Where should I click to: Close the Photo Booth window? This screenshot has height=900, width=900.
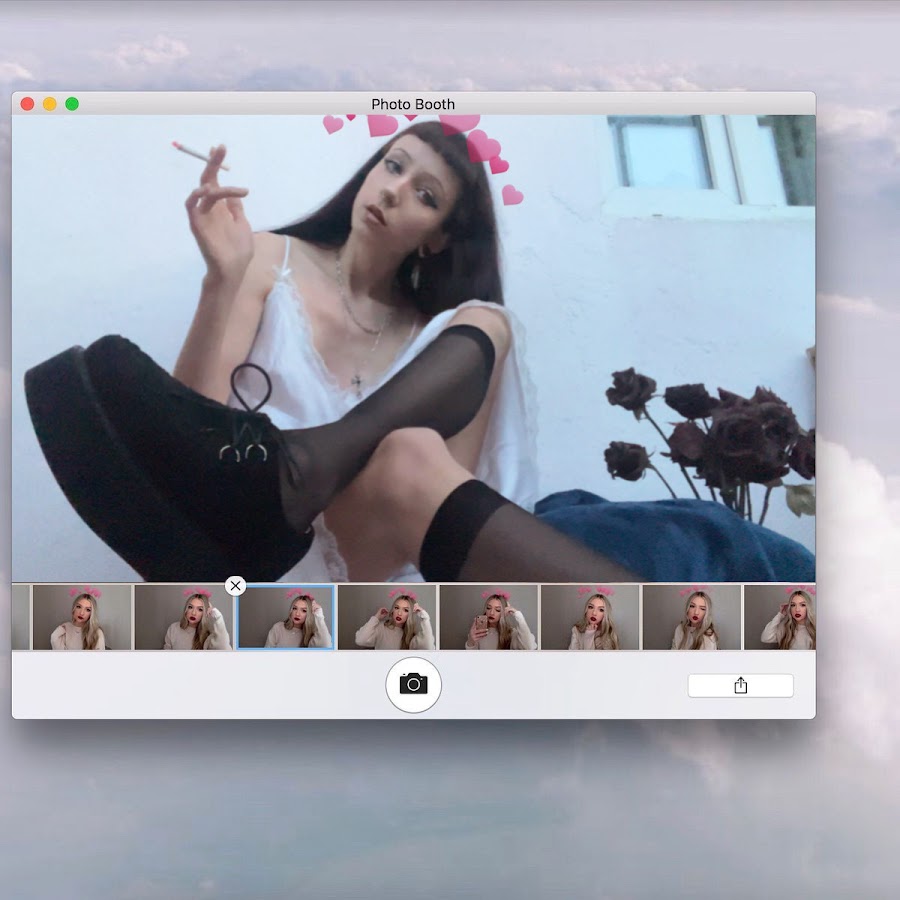pos(27,104)
